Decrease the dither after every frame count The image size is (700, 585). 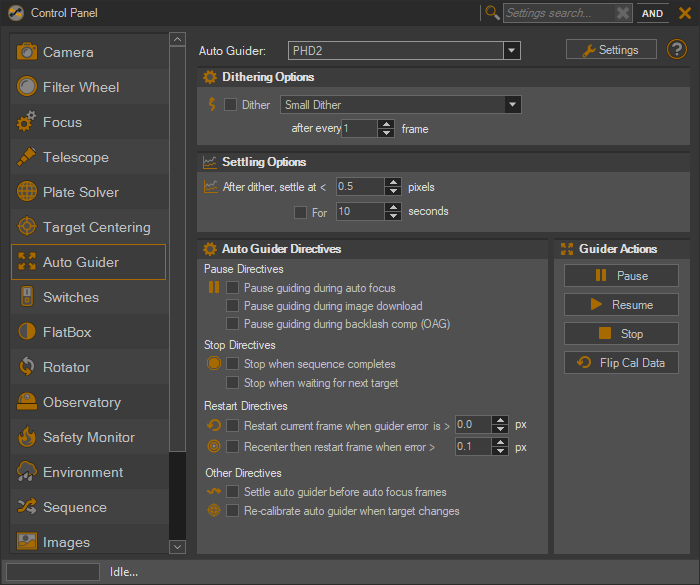tap(386, 133)
